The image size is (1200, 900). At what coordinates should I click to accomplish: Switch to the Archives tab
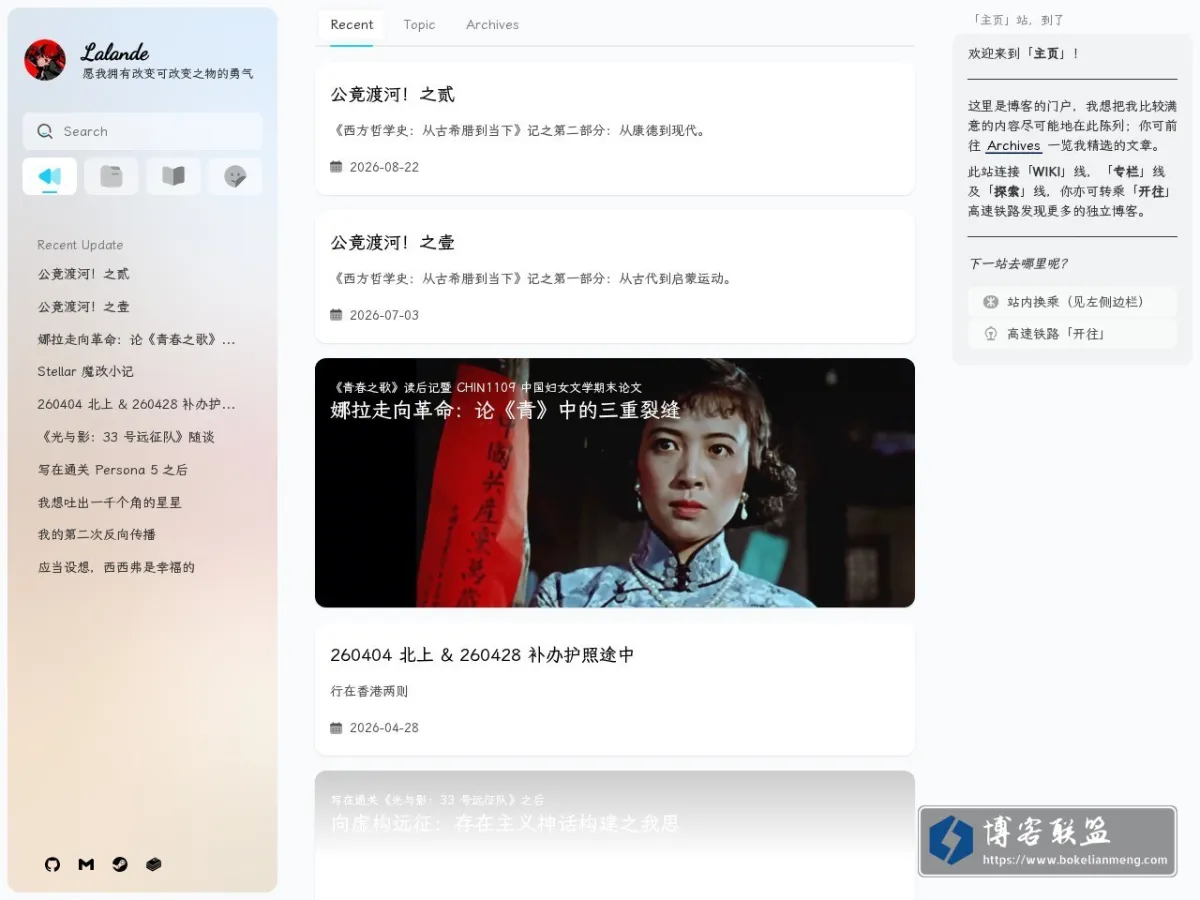point(492,25)
